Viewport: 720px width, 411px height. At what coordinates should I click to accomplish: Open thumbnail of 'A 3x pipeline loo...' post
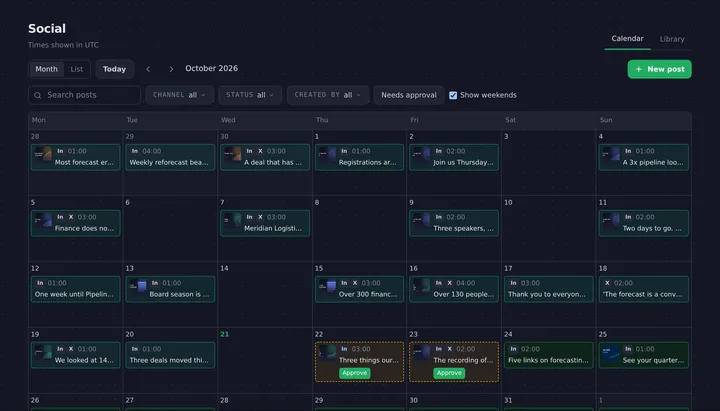(x=611, y=154)
